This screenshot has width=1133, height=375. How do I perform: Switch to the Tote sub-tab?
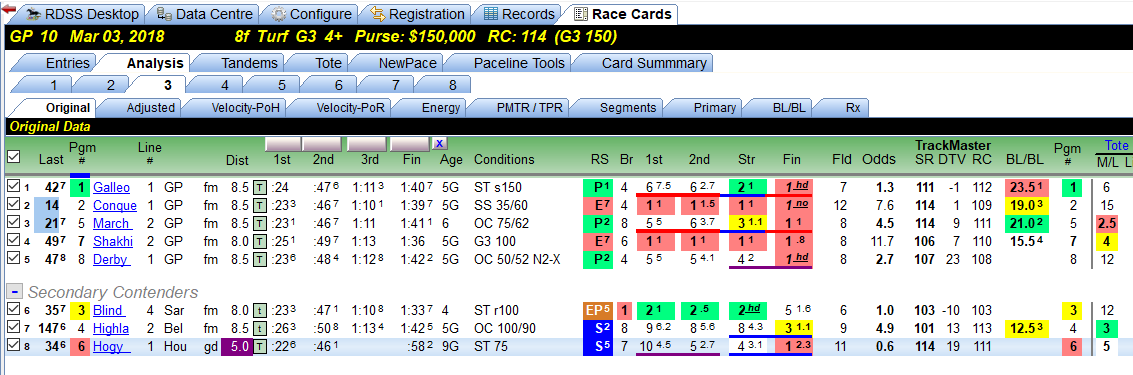[328, 63]
